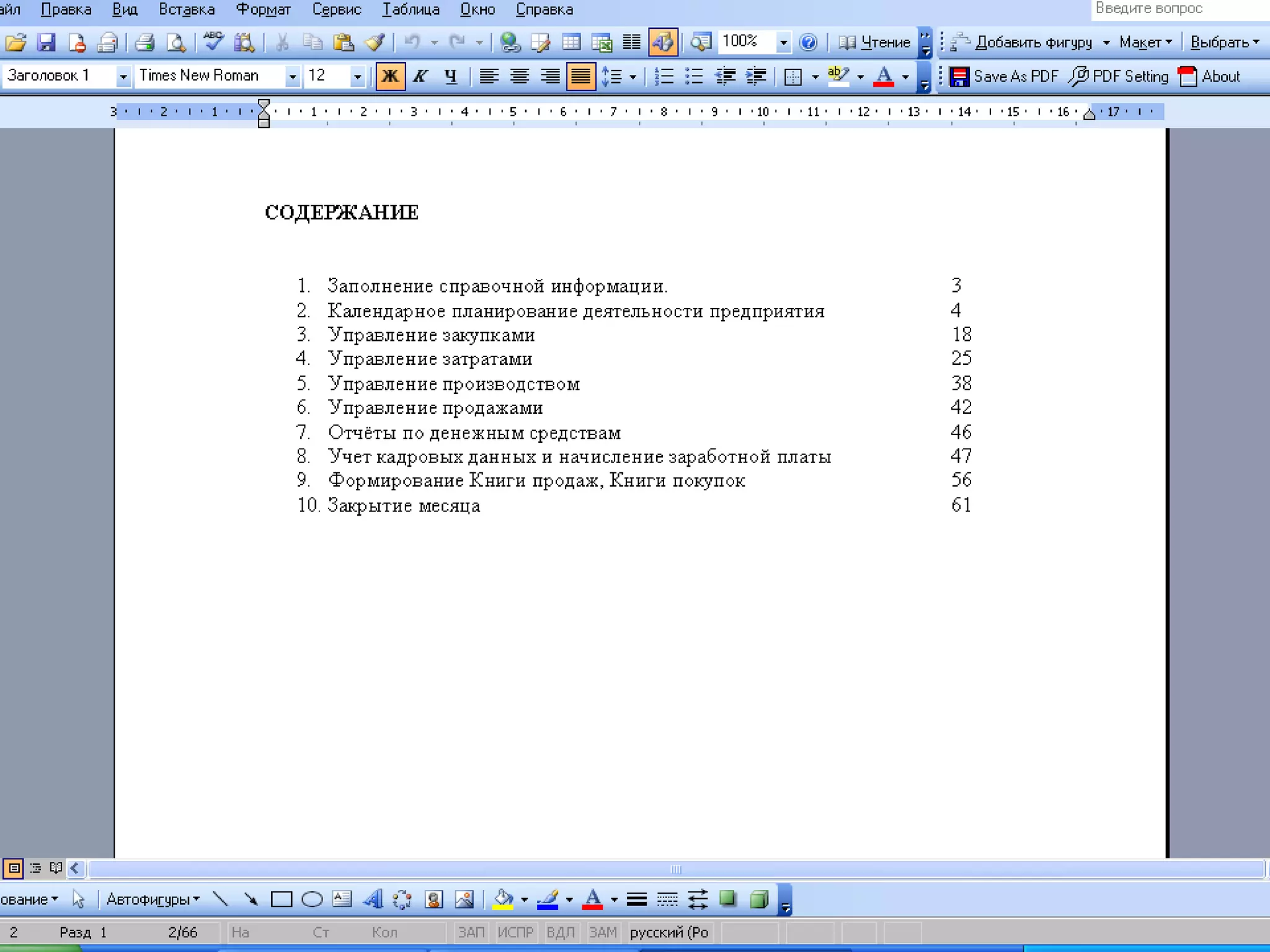
Task: Expand the style dropdown Заголовок 1
Action: (x=123, y=76)
